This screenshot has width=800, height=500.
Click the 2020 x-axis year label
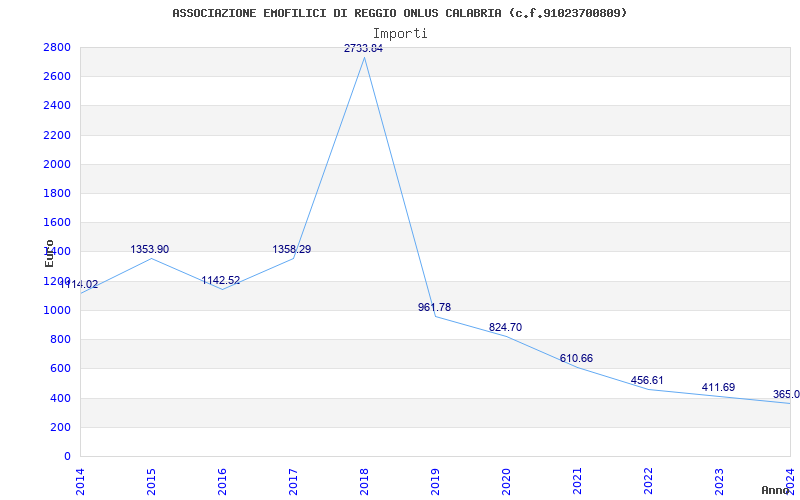point(506,482)
